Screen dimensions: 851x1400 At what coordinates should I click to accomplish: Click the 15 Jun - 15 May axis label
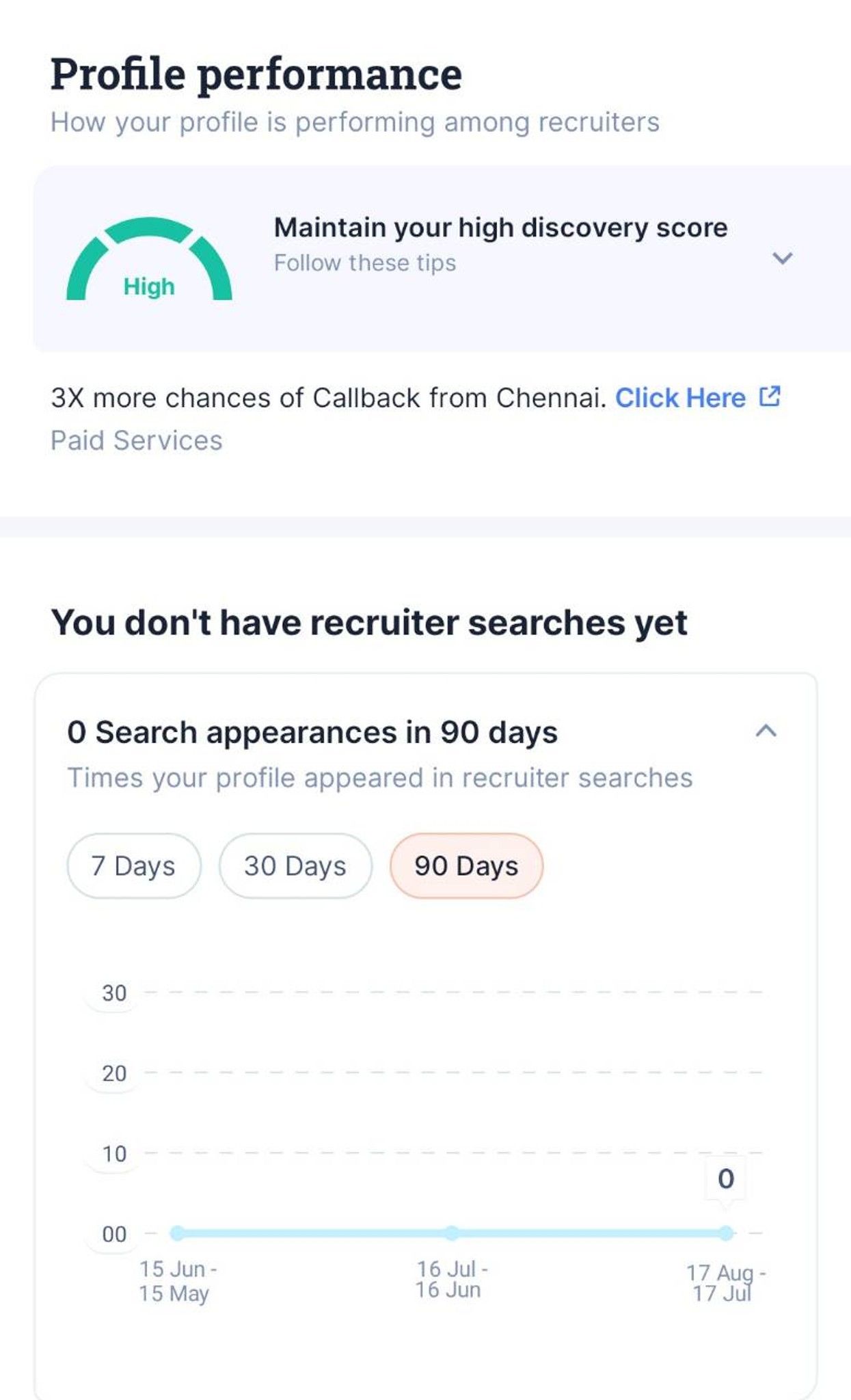[176, 1281]
